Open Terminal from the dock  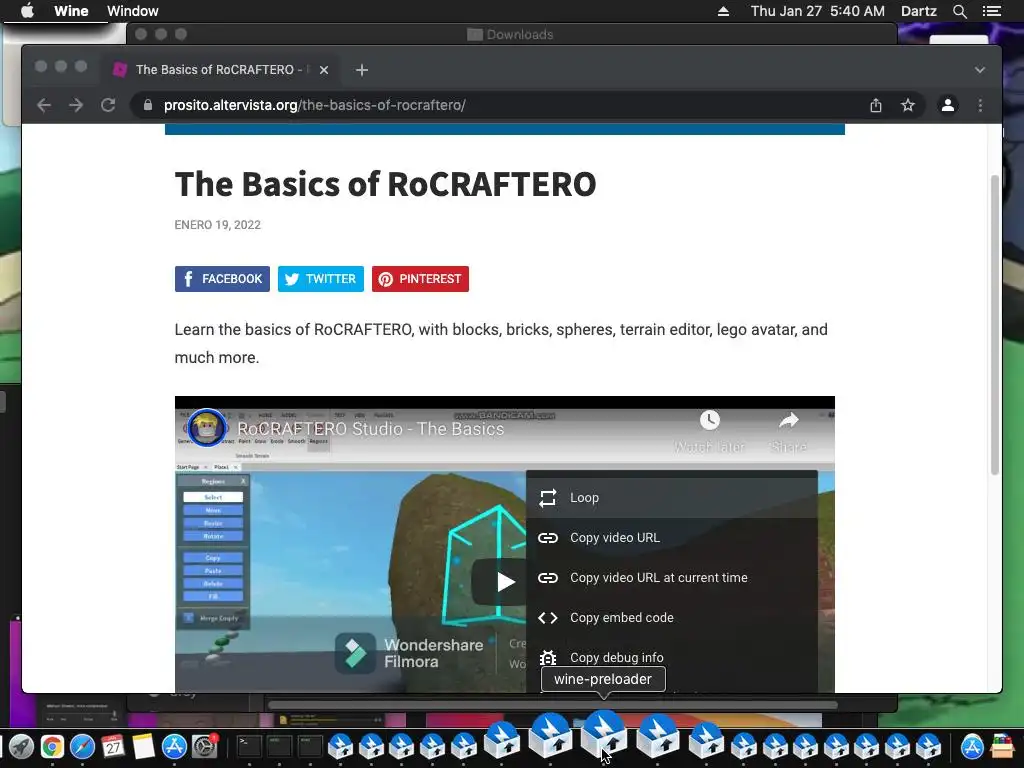tap(249, 746)
